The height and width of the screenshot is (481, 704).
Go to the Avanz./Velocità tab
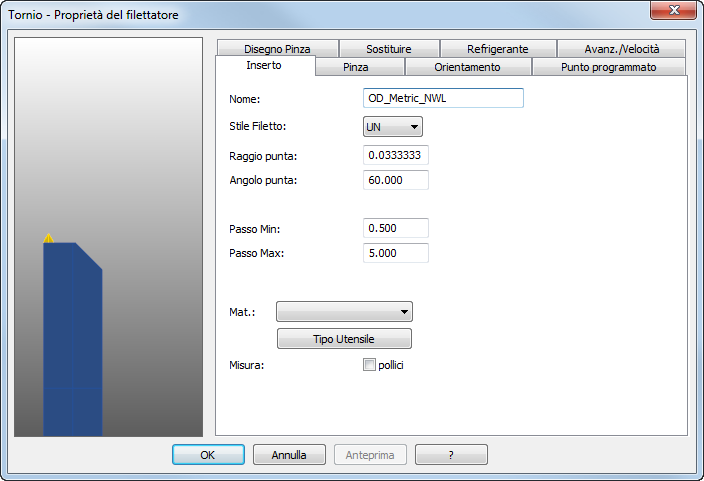[x=621, y=49]
